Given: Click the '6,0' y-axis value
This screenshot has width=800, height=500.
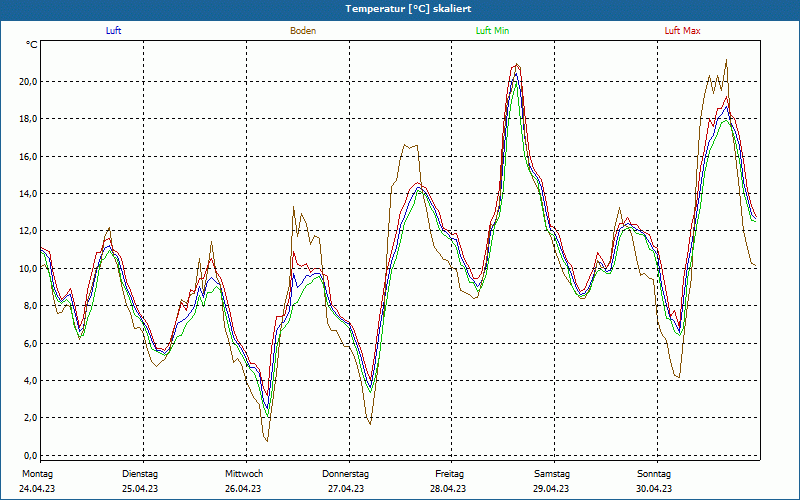Looking at the screenshot, I should (30, 343).
